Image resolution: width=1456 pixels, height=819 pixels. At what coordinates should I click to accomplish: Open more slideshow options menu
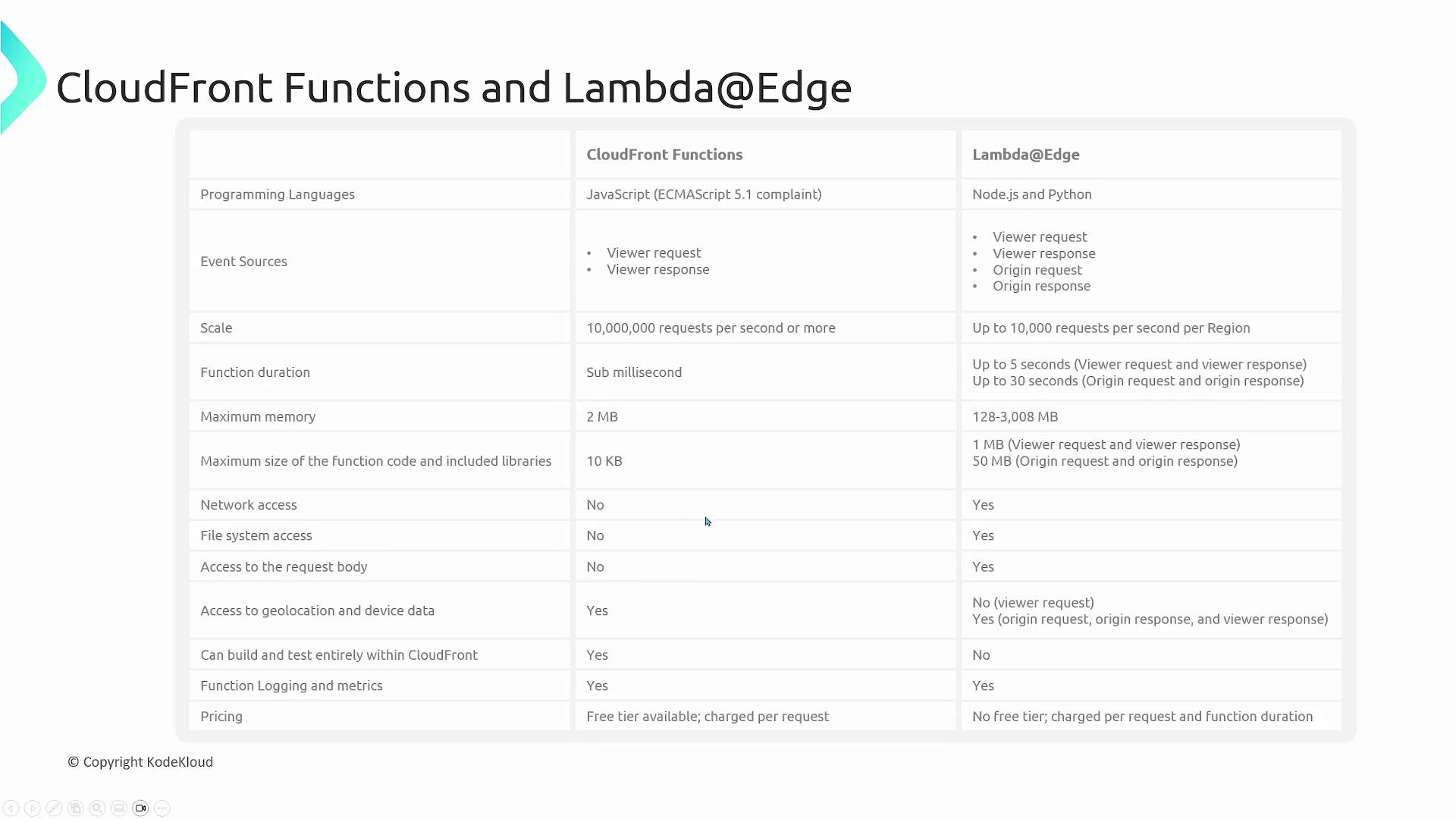tap(162, 808)
